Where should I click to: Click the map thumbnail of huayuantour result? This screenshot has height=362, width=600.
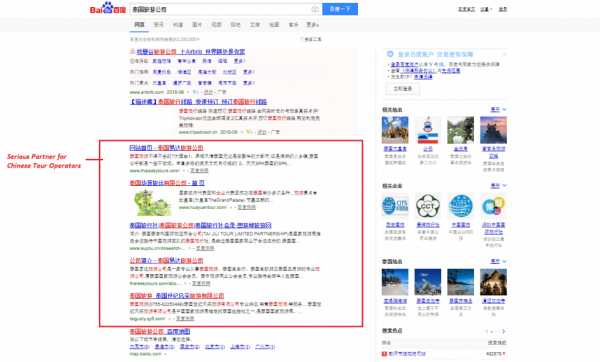point(152,203)
